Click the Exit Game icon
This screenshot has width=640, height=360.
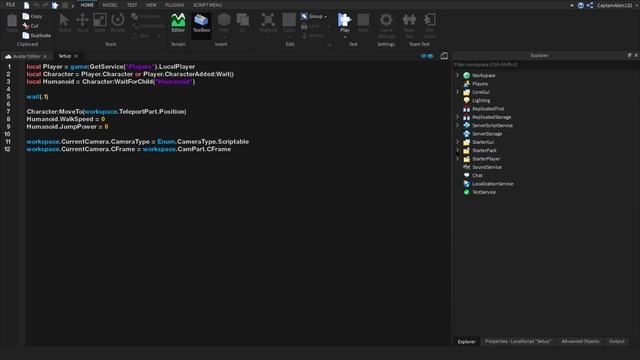pos(429,25)
